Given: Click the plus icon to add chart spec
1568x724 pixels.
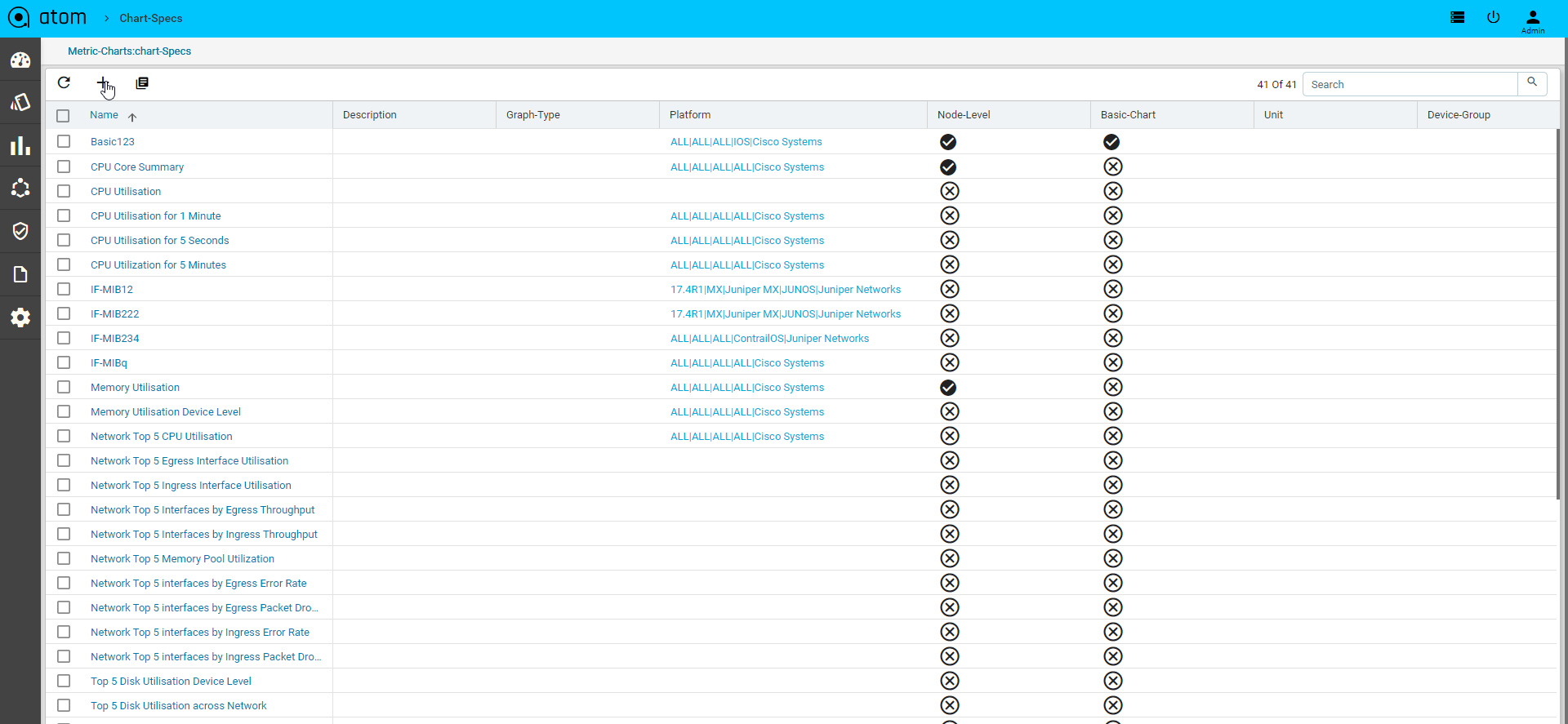Looking at the screenshot, I should coord(103,82).
